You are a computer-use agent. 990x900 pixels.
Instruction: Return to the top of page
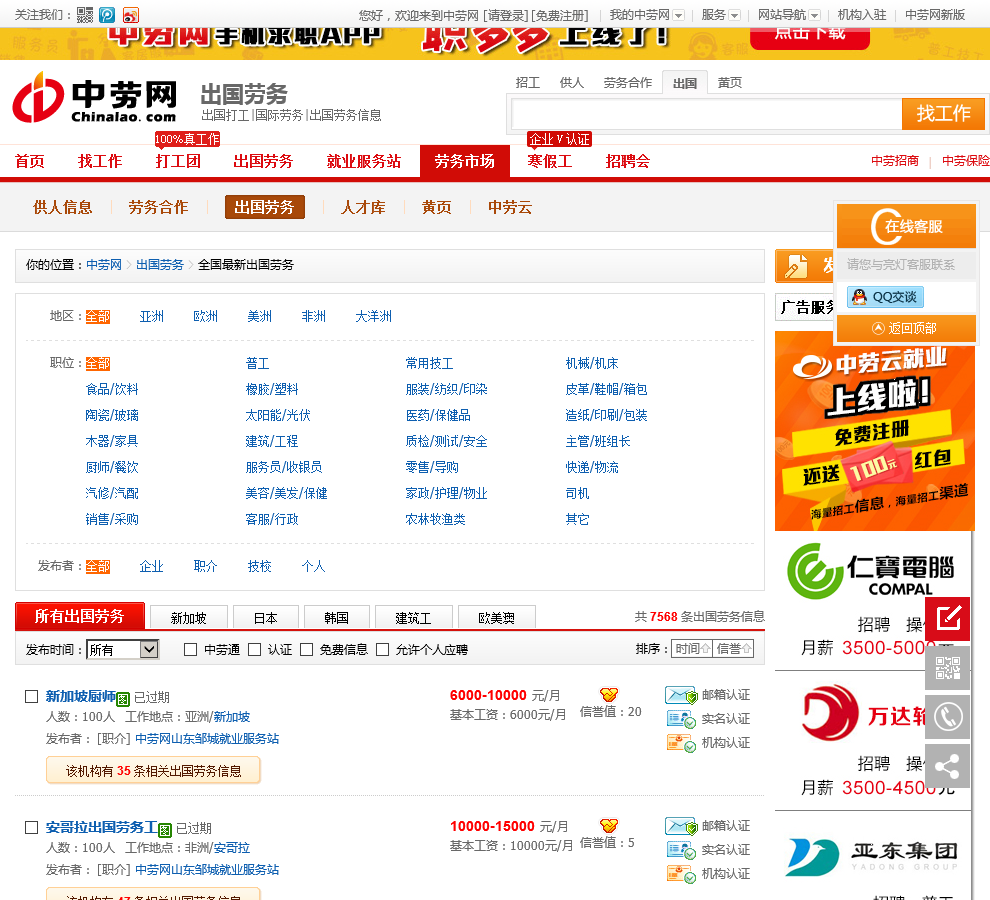[x=906, y=328]
